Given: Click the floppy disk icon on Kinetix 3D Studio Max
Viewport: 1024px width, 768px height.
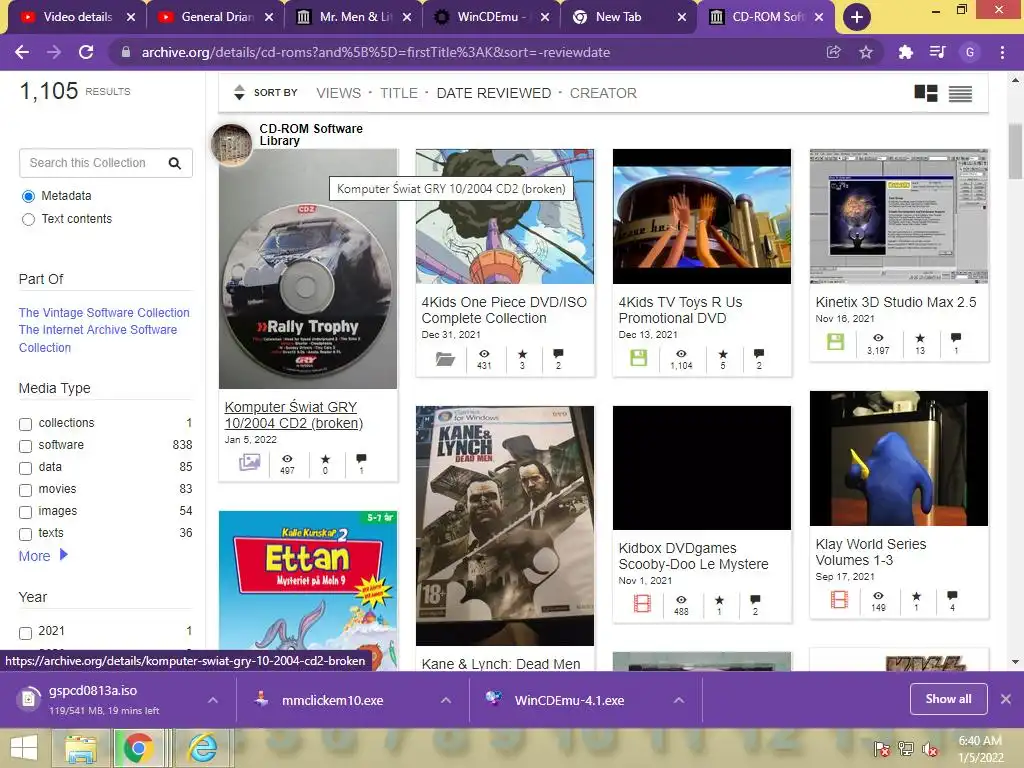Looking at the screenshot, I should 835,342.
